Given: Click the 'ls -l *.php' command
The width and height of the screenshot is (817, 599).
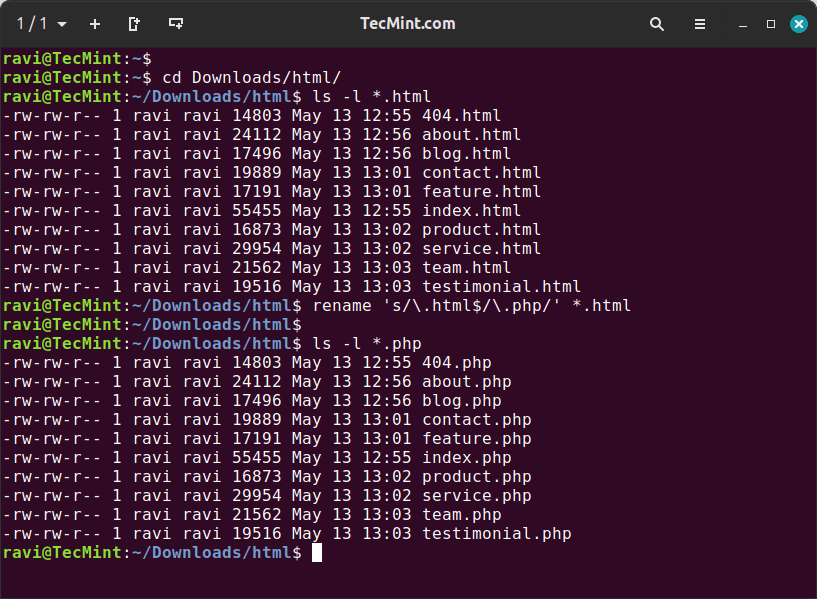Looking at the screenshot, I should point(367,344).
